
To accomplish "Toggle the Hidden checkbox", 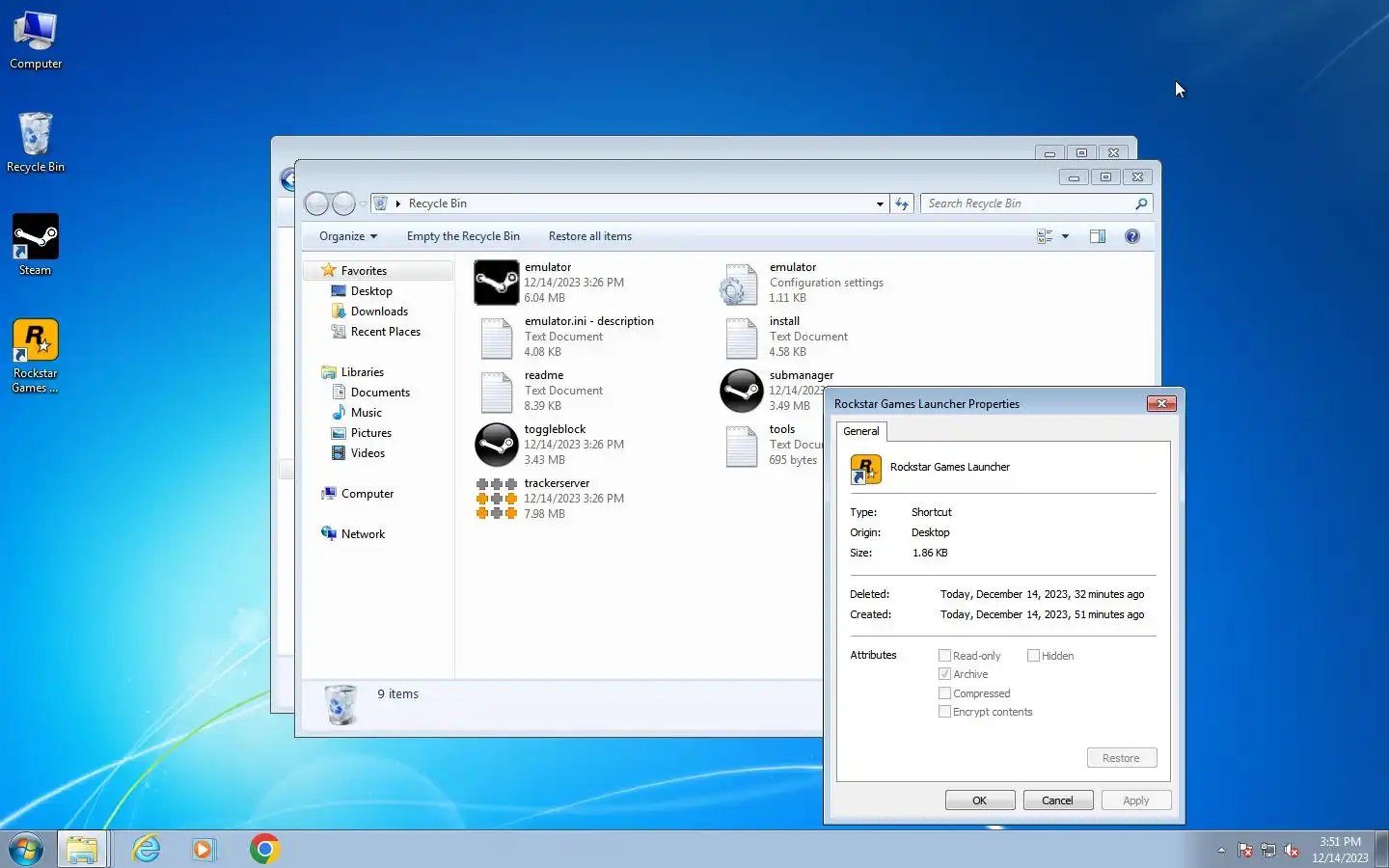I will [1033, 656].
